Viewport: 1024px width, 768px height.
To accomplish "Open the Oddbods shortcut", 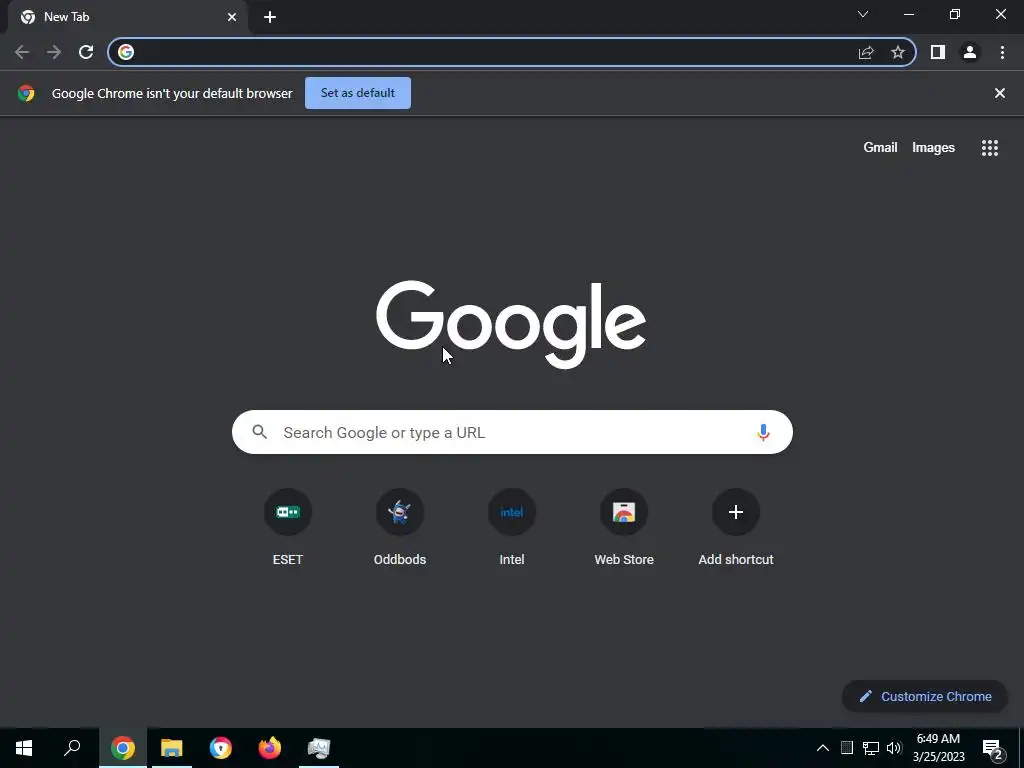I will point(400,526).
